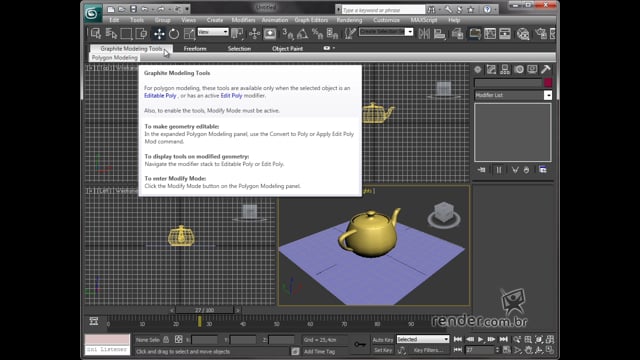
Task: Open the 3ds Max application menu logo
Action: point(93,13)
